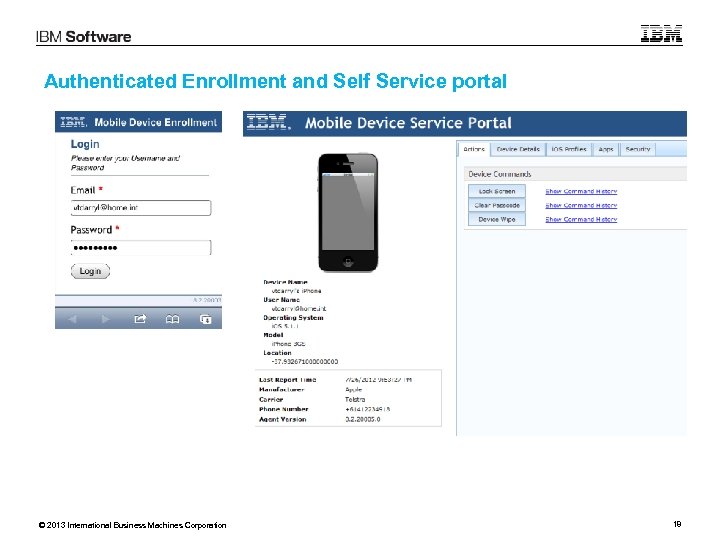Click the Login heading on enrollment page

coord(84,144)
